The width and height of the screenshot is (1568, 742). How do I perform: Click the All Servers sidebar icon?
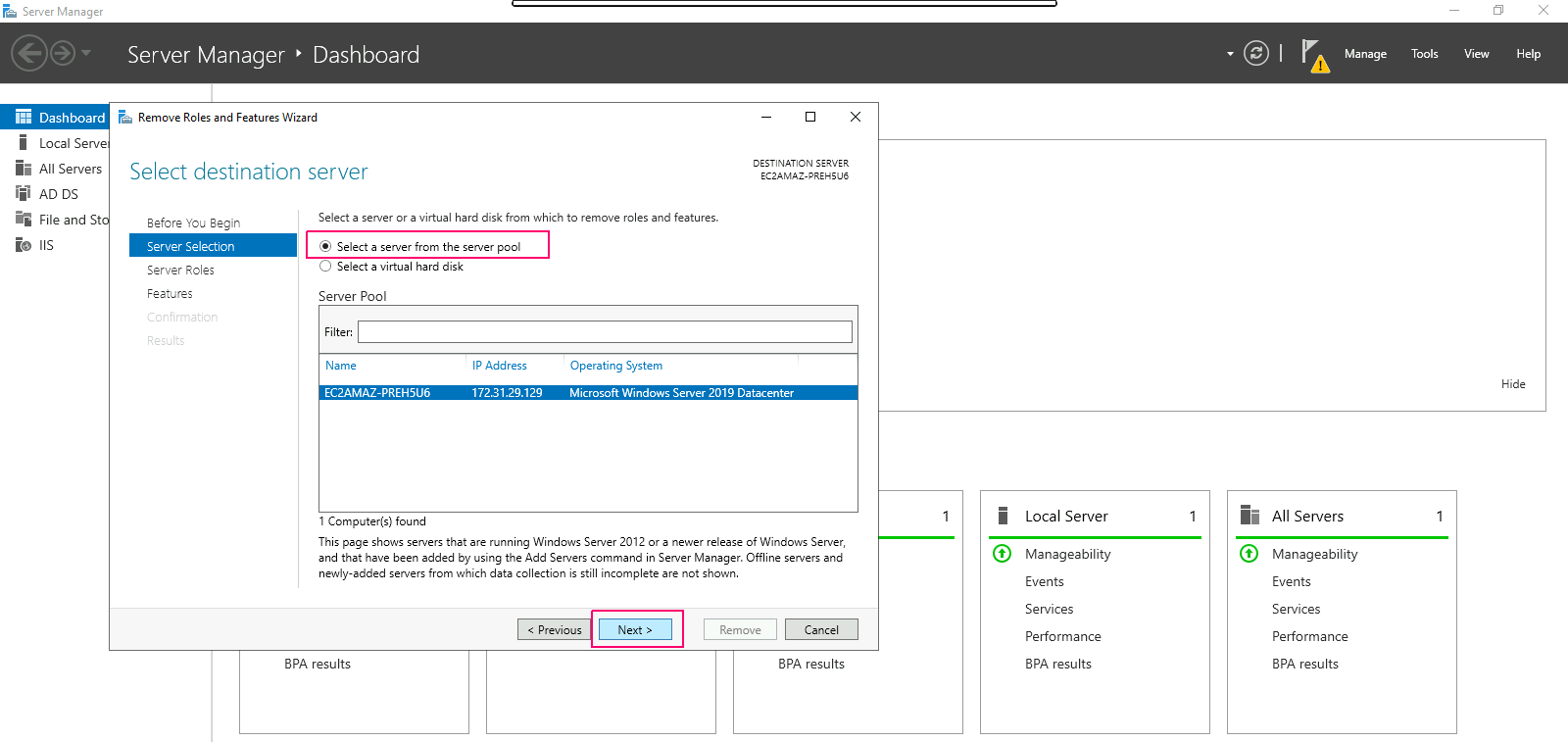[x=24, y=168]
